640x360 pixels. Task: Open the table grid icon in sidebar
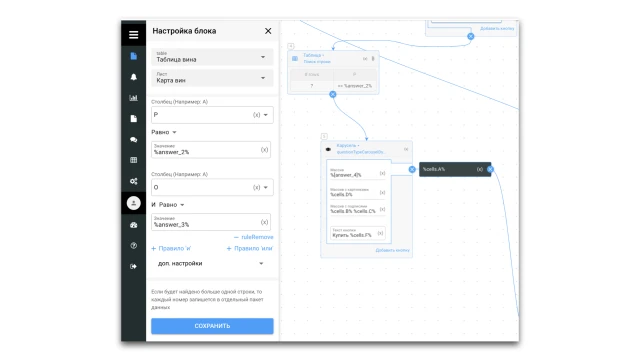coord(133,160)
